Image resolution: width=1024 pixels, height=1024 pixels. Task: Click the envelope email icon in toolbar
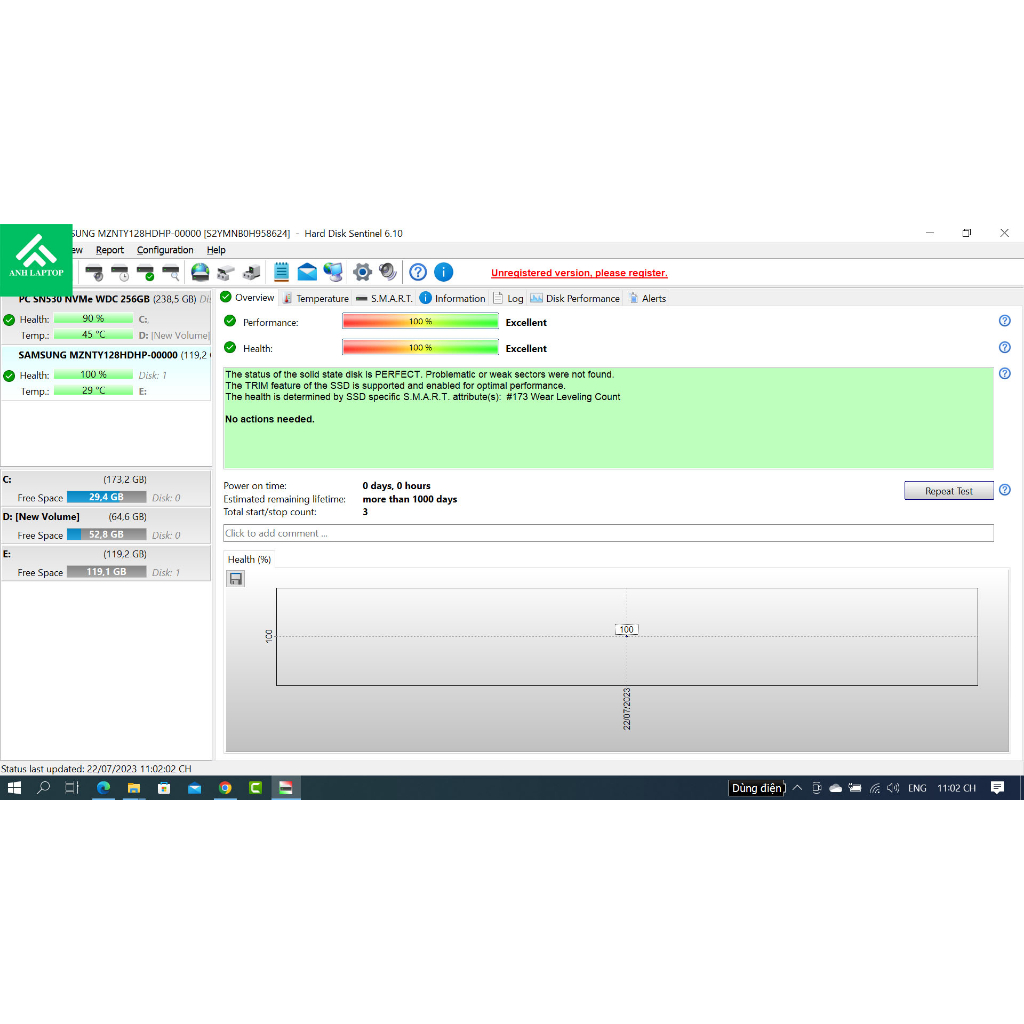[x=307, y=272]
